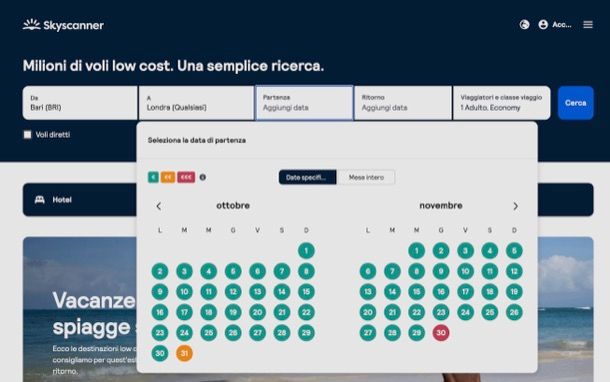610x382 pixels.
Task: Open the Ritorno date field
Action: point(403,103)
